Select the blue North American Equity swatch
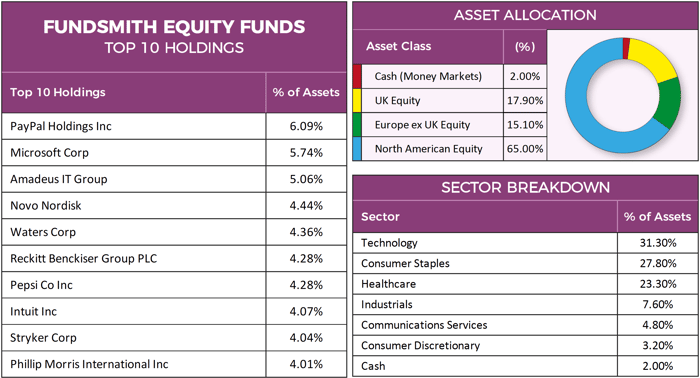The image size is (700, 378). tap(357, 149)
